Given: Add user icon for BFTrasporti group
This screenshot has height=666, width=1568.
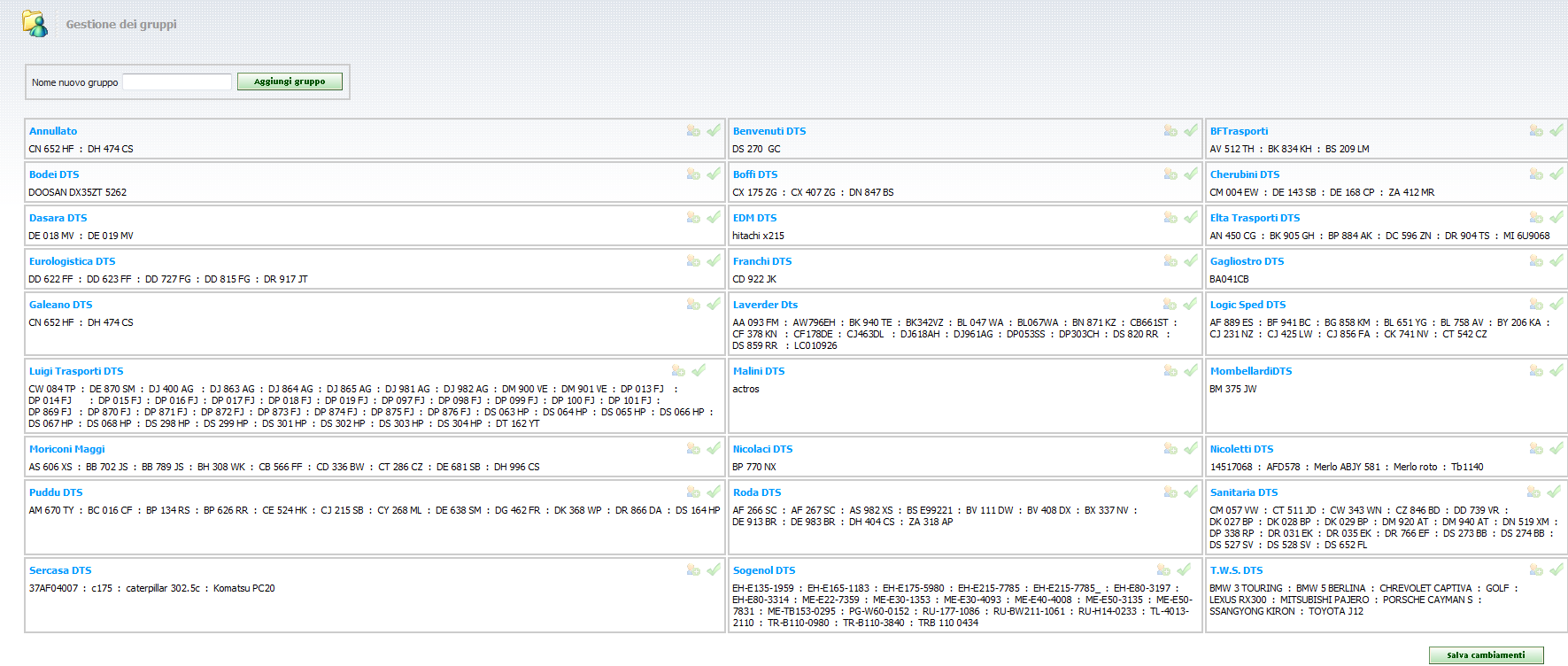Looking at the screenshot, I should coord(1536,130).
